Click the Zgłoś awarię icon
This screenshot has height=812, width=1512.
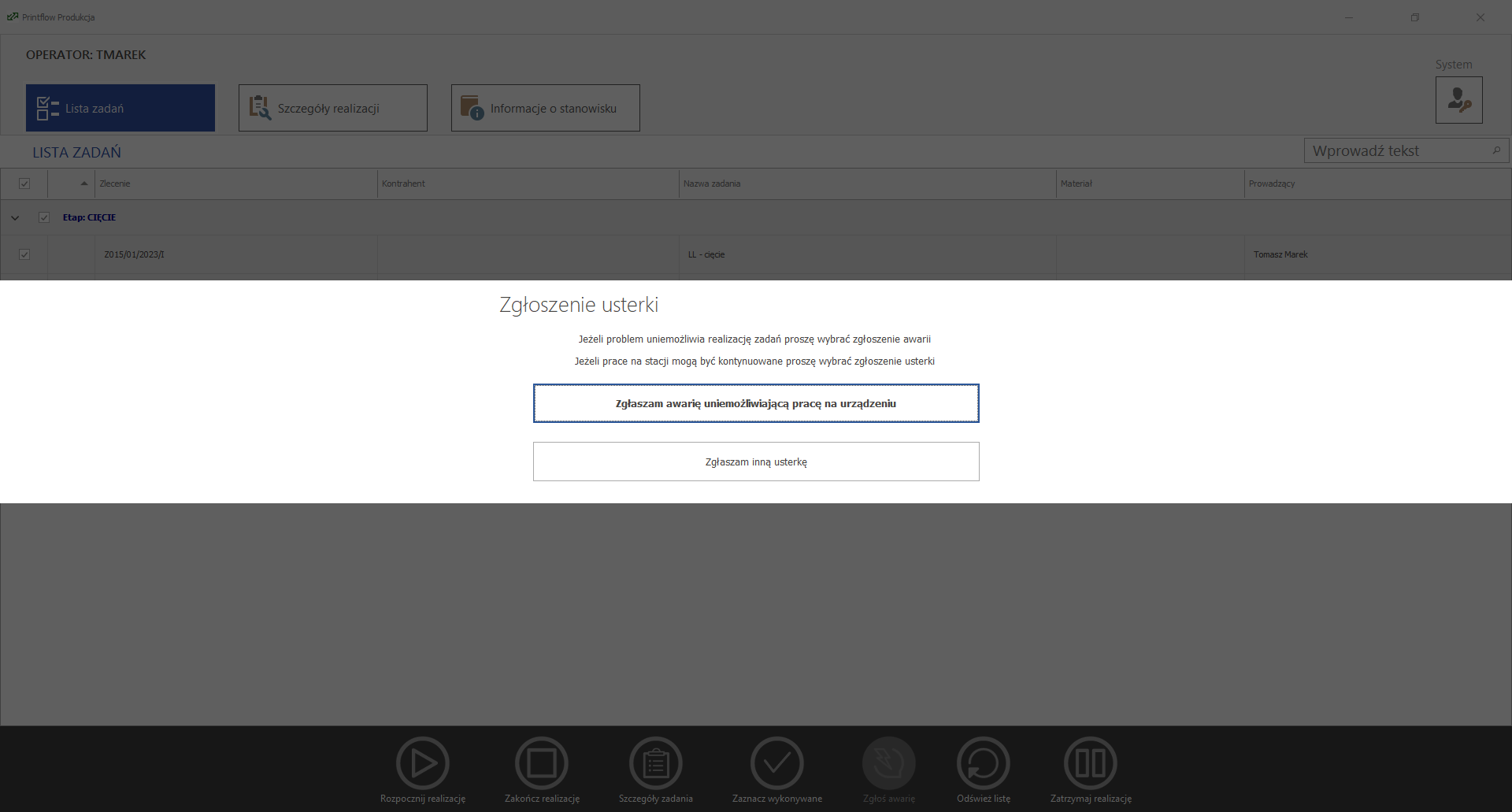(888, 763)
